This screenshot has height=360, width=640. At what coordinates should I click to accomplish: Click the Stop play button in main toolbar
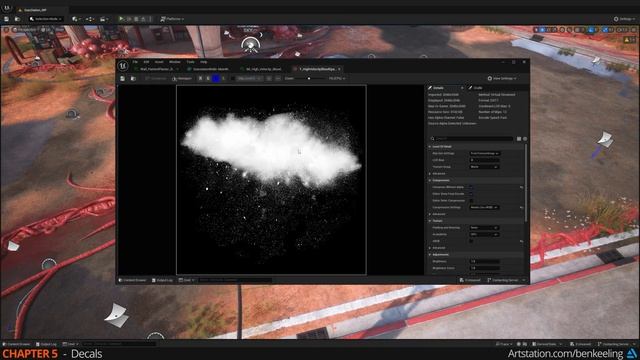[x=136, y=19]
